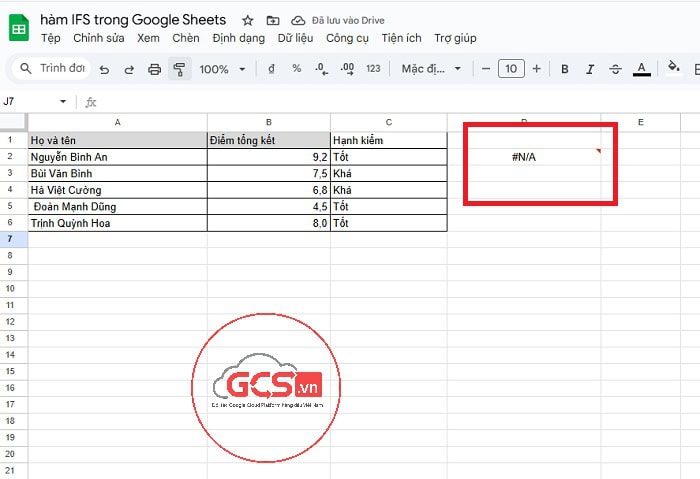Screen dimensions: 700x479
Task: Click the undo arrow icon
Action: tap(104, 69)
